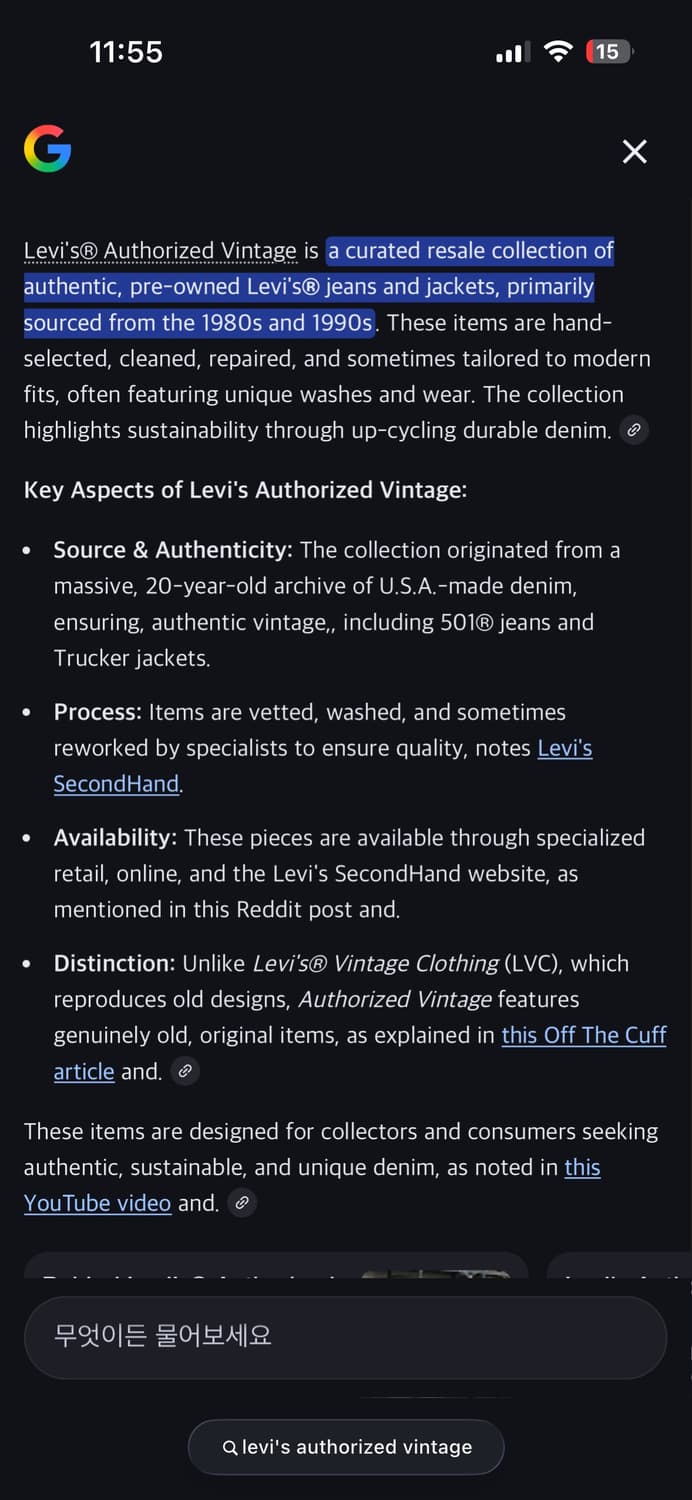Image resolution: width=692 pixels, height=1500 pixels.
Task: Open the partially visible second source card
Action: click(620, 1272)
